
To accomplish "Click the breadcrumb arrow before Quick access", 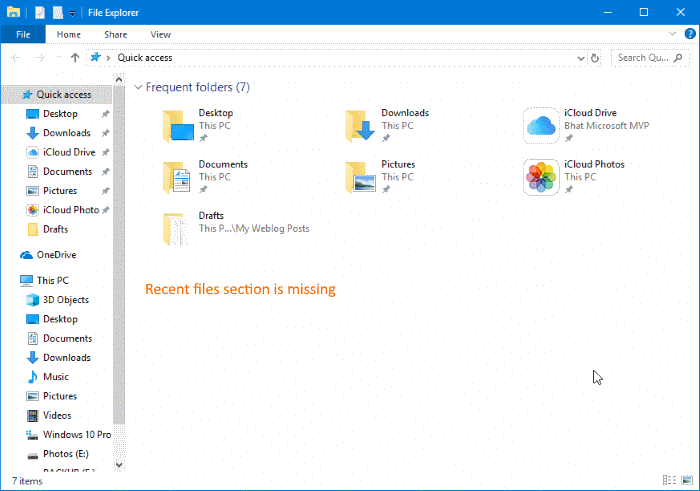I will (x=108, y=58).
